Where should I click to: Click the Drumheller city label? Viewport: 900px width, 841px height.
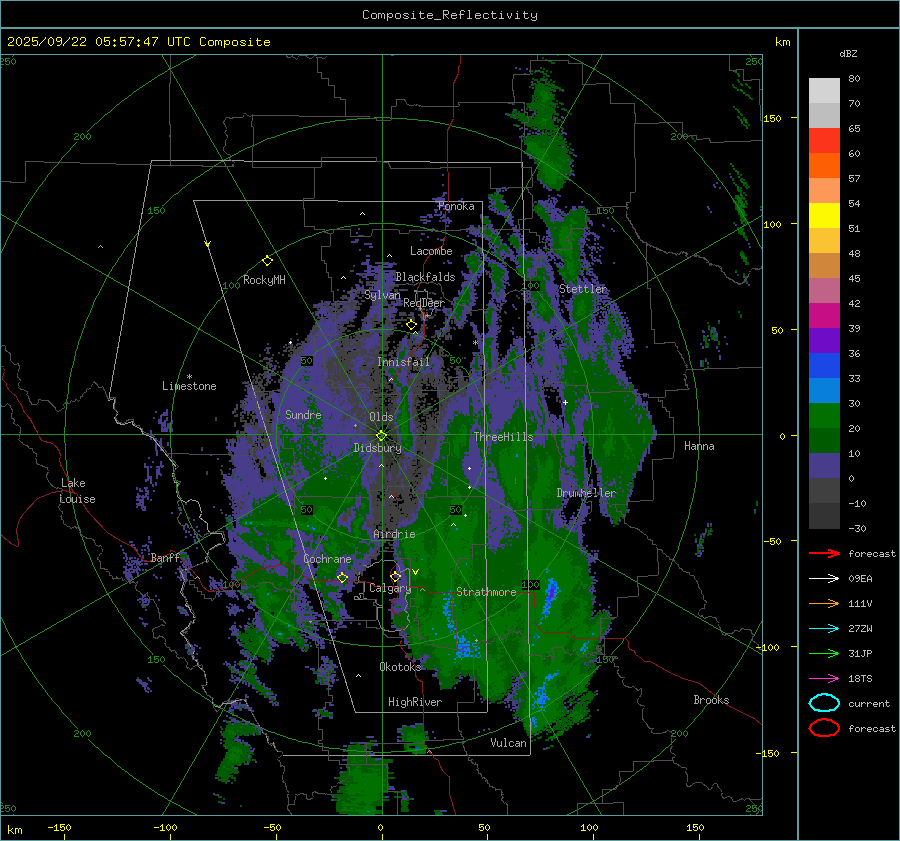[586, 493]
